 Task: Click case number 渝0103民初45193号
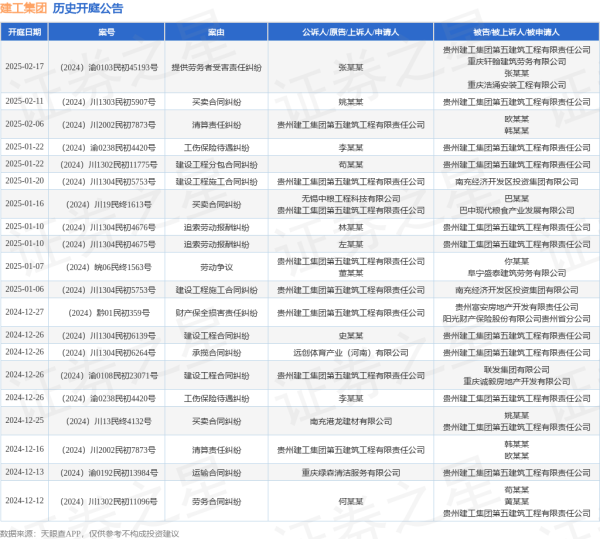pos(109,67)
